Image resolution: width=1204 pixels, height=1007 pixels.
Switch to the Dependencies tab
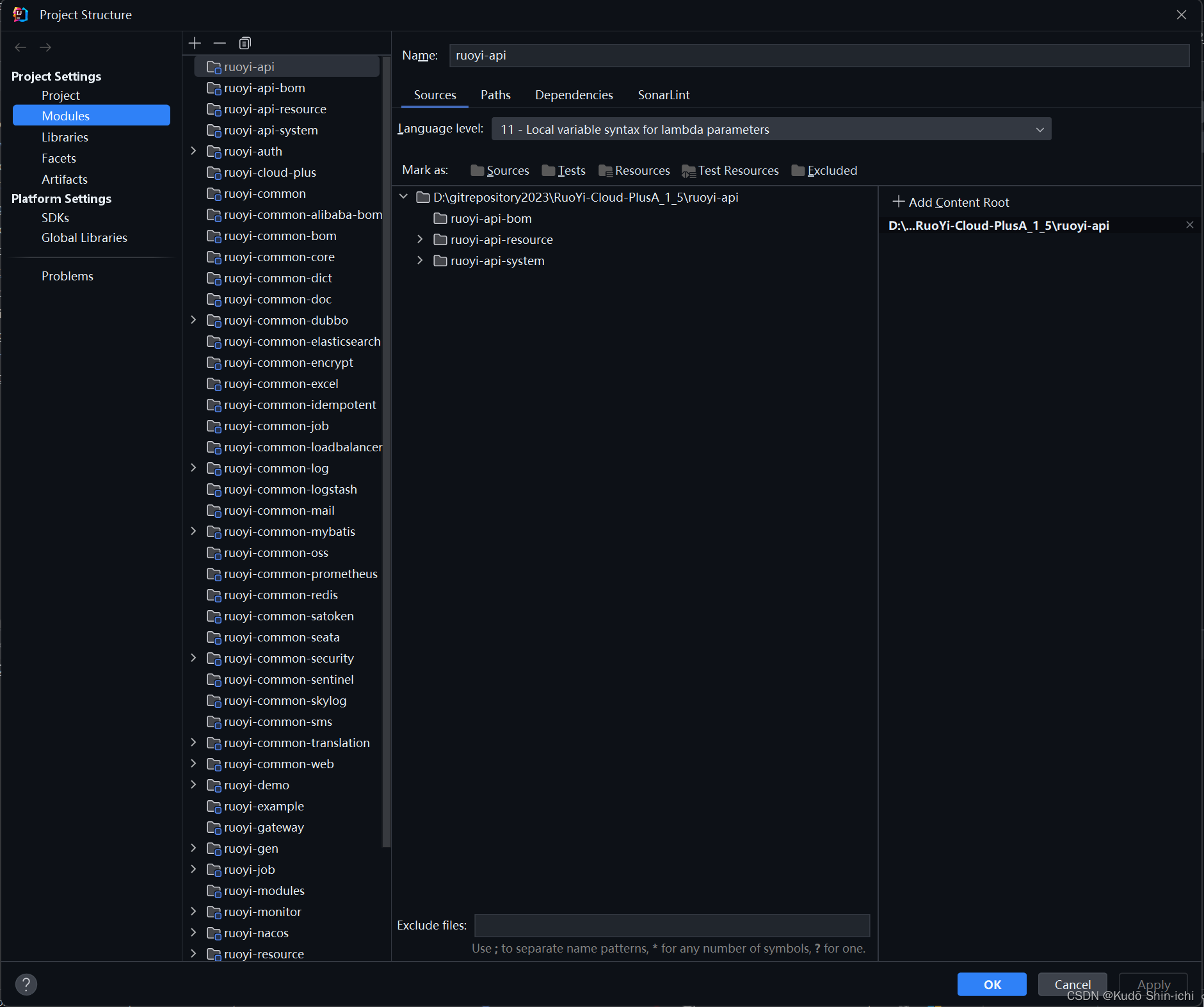pyautogui.click(x=574, y=95)
